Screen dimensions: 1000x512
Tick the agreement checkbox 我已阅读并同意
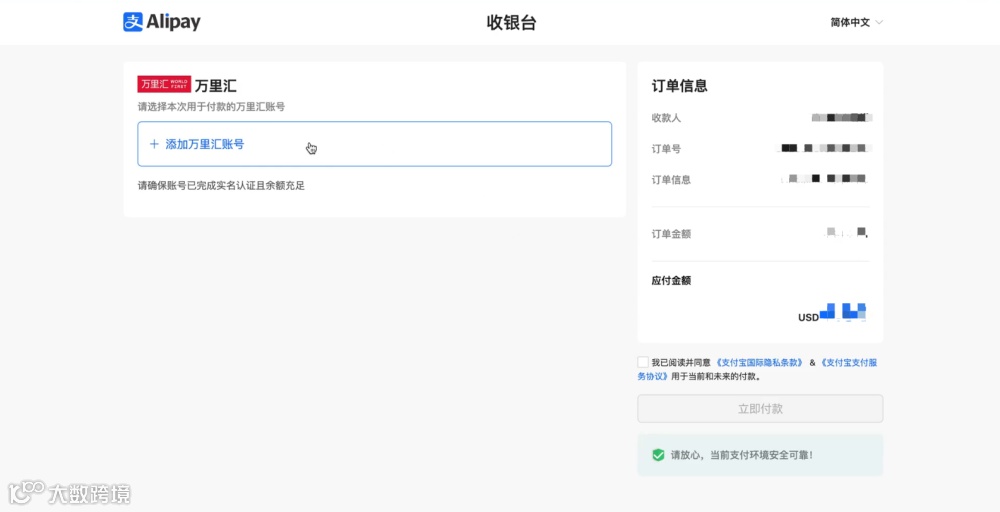[643, 362]
